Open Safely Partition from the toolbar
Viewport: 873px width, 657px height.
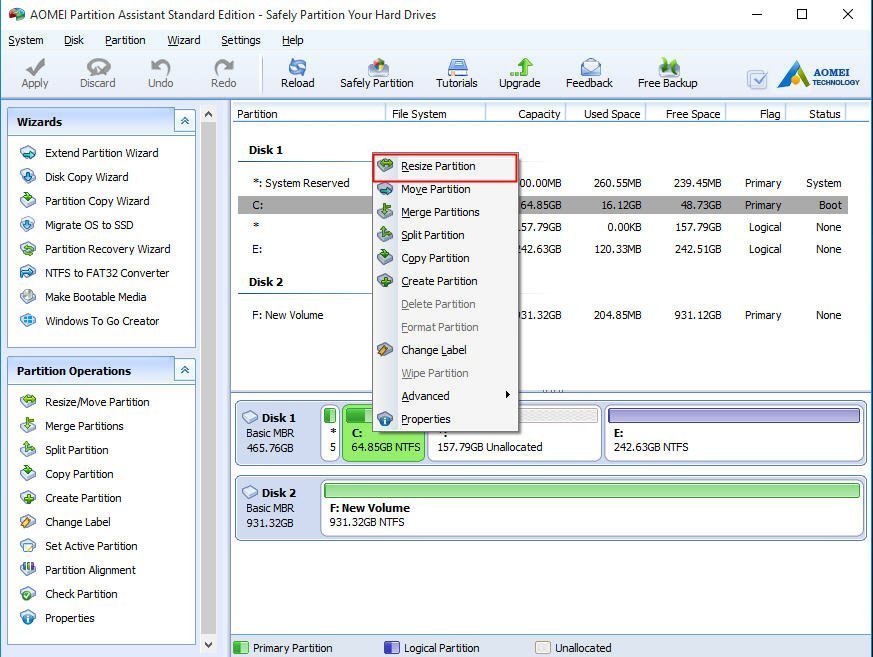coord(377,73)
